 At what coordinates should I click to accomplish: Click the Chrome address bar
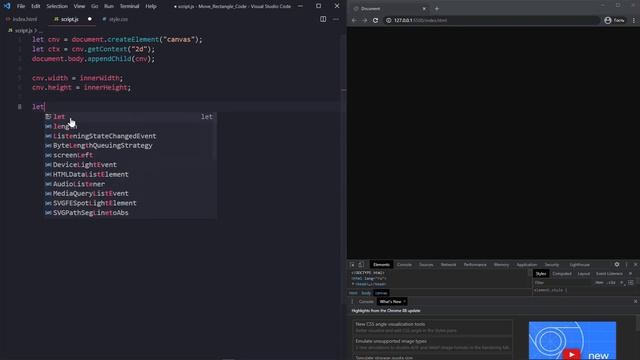pos(492,20)
